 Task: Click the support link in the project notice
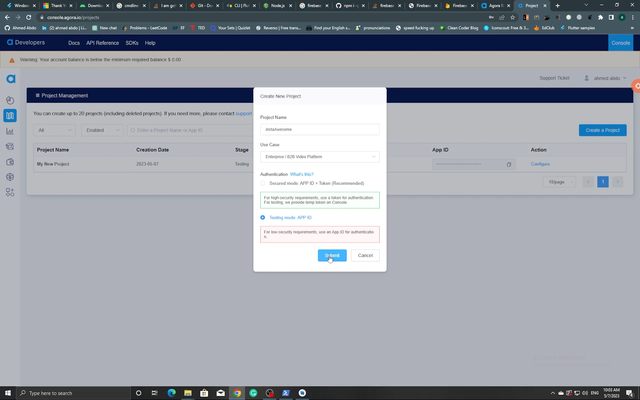(244, 113)
